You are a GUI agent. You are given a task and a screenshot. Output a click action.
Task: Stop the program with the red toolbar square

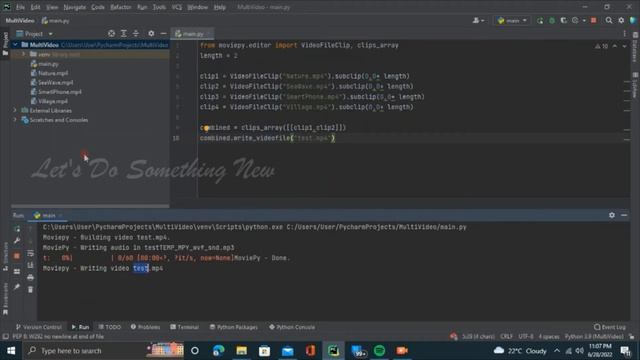(x=593, y=20)
